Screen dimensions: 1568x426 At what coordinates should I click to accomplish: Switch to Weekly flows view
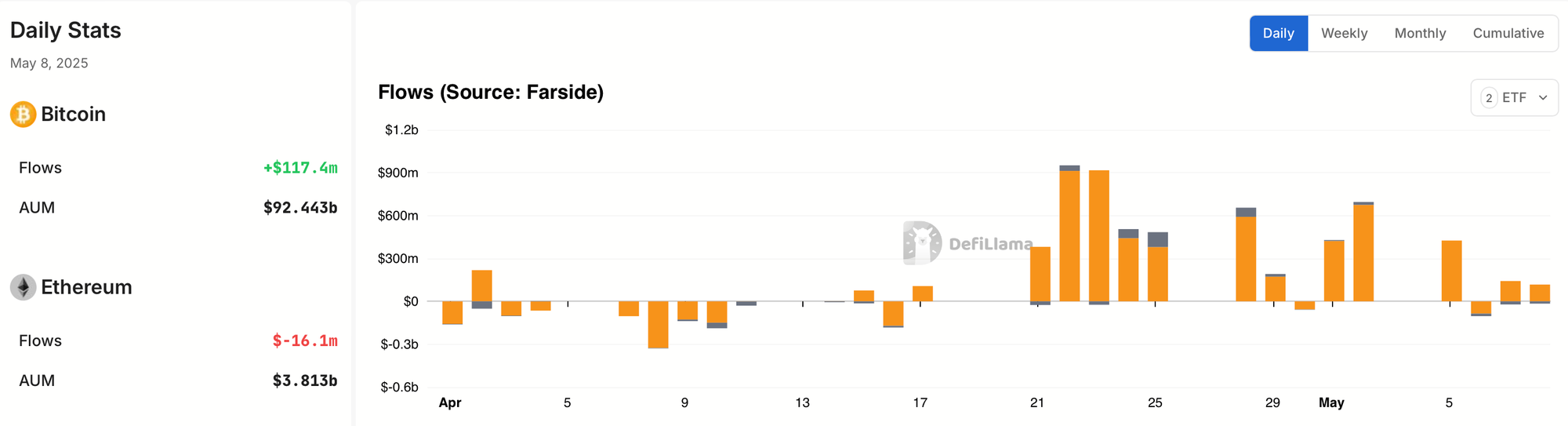(x=1344, y=33)
